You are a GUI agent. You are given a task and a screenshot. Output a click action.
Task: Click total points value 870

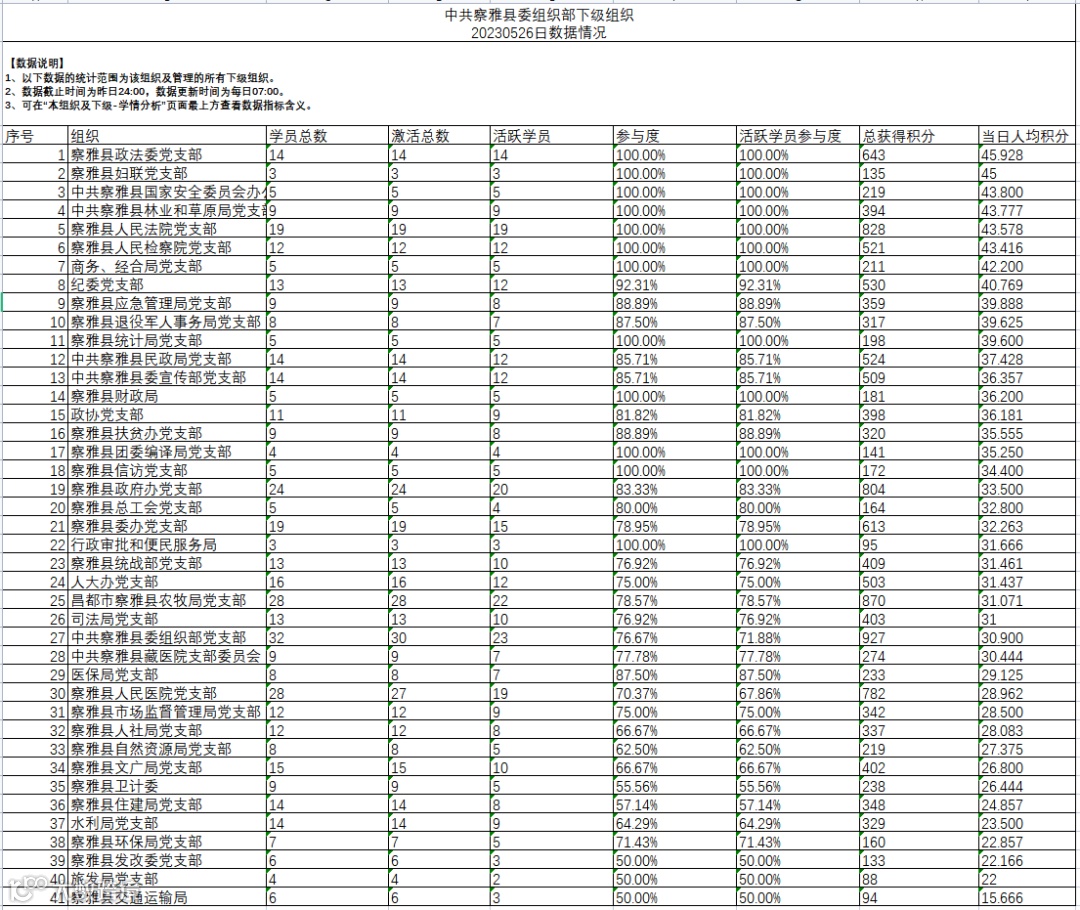click(x=920, y=601)
